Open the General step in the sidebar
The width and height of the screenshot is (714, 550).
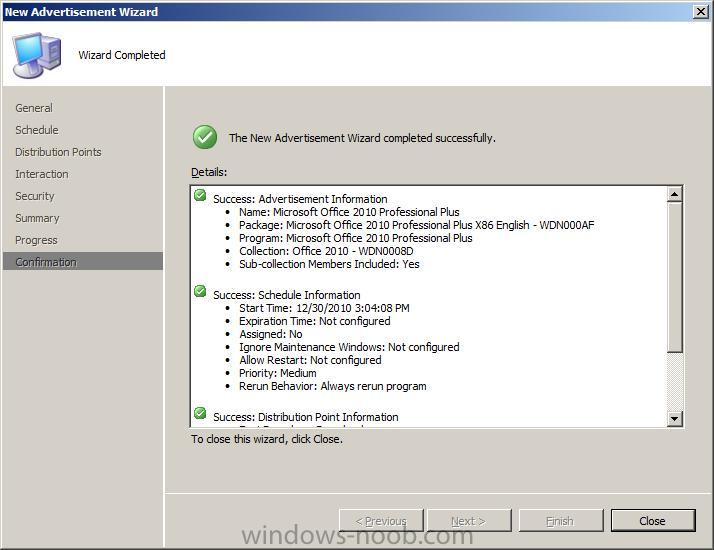click(34, 108)
